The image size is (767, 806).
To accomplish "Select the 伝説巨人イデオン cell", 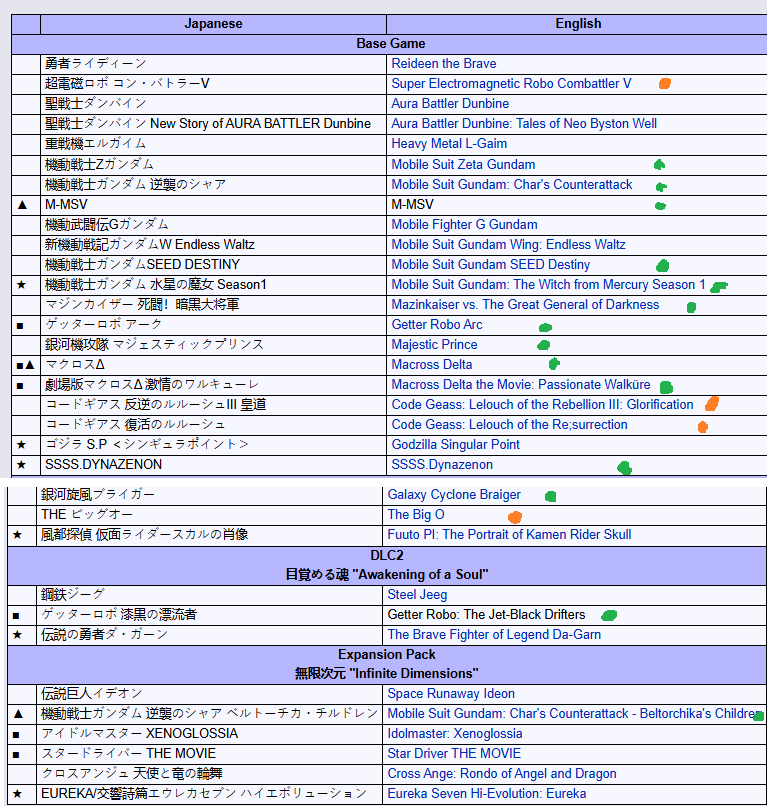I will click(209, 694).
